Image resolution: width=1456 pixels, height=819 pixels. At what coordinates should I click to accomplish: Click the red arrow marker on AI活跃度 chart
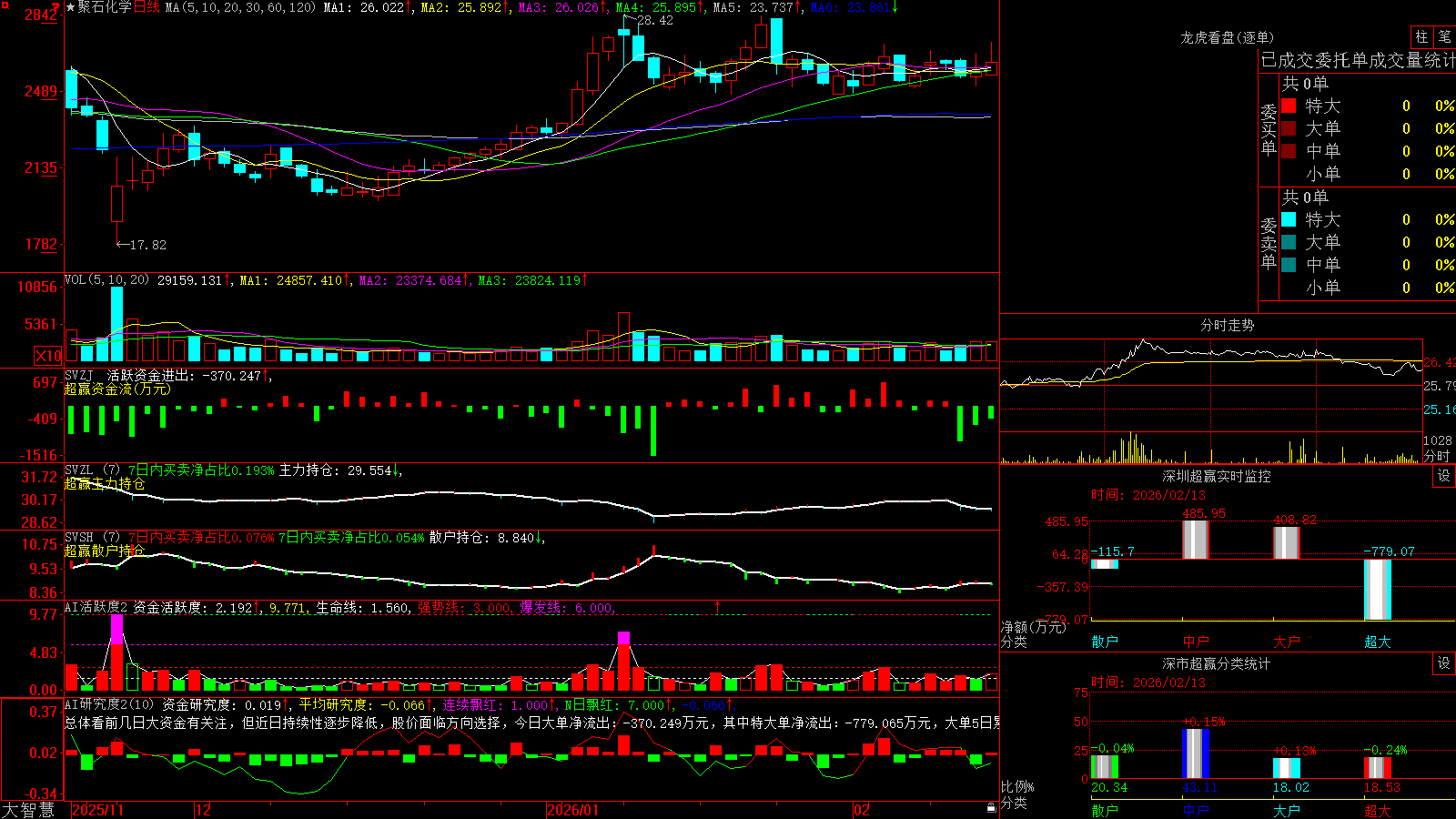[x=718, y=606]
